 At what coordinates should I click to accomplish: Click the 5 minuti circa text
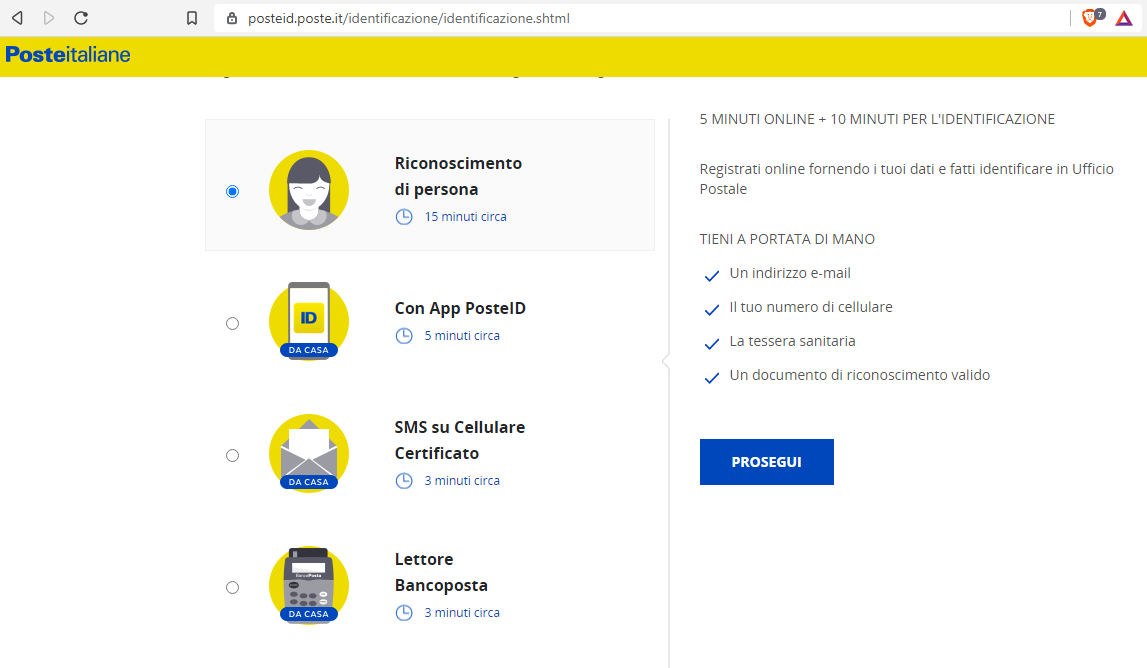(462, 336)
